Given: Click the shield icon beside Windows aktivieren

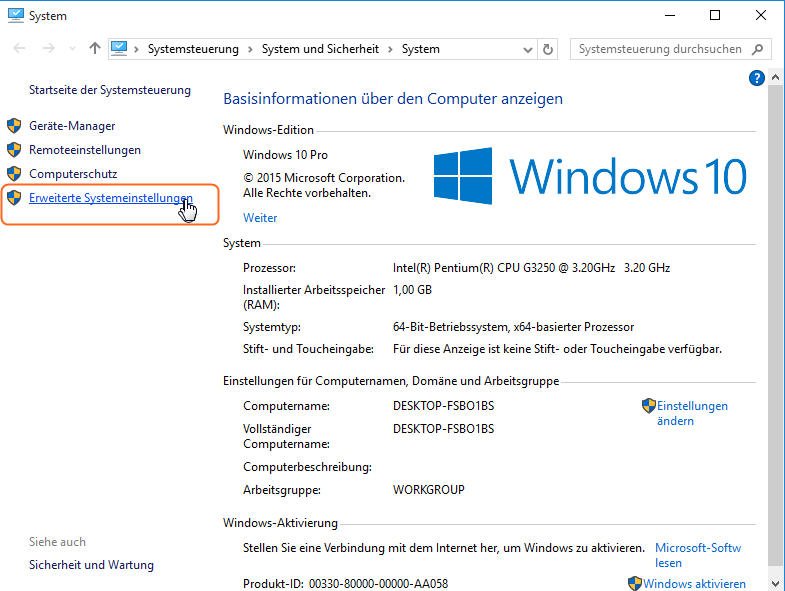Looking at the screenshot, I should tap(634, 583).
